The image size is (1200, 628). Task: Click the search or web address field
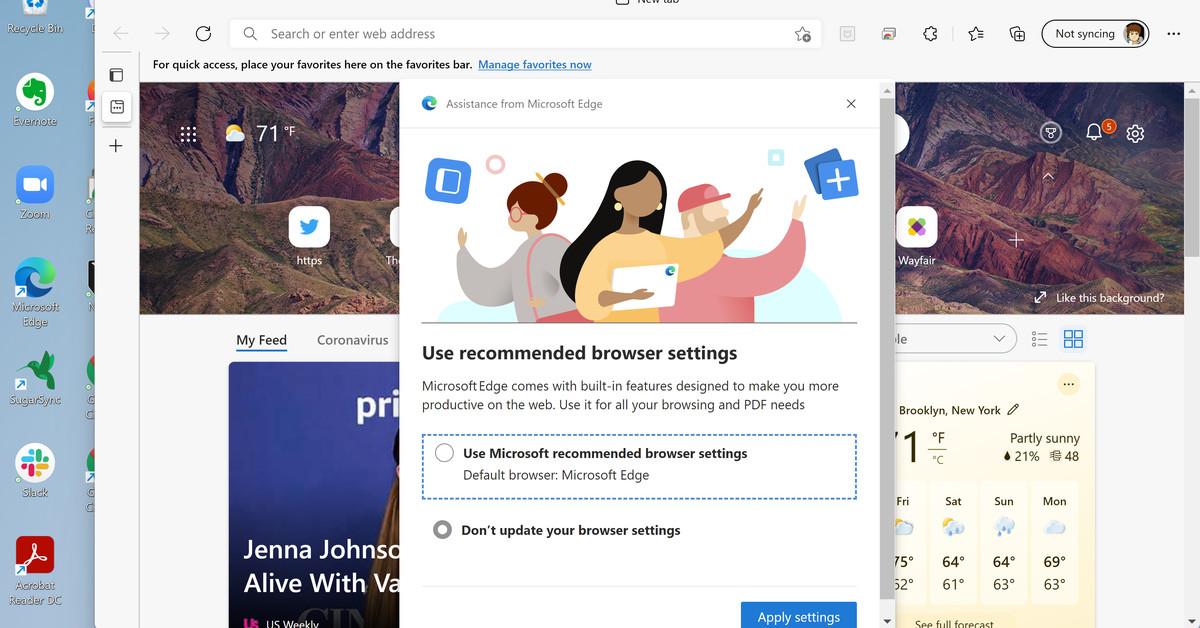click(x=520, y=34)
